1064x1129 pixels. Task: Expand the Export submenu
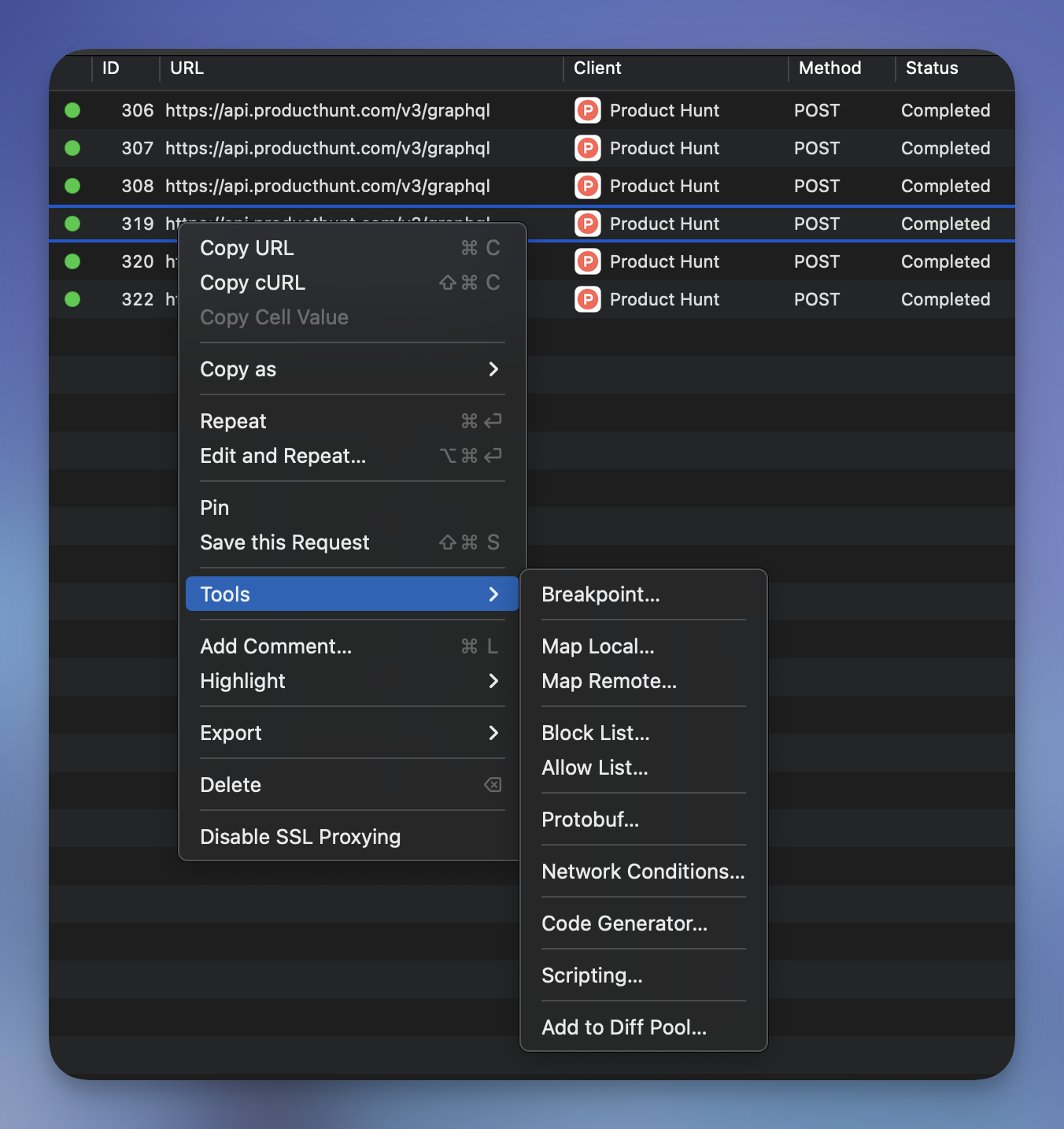(x=352, y=733)
